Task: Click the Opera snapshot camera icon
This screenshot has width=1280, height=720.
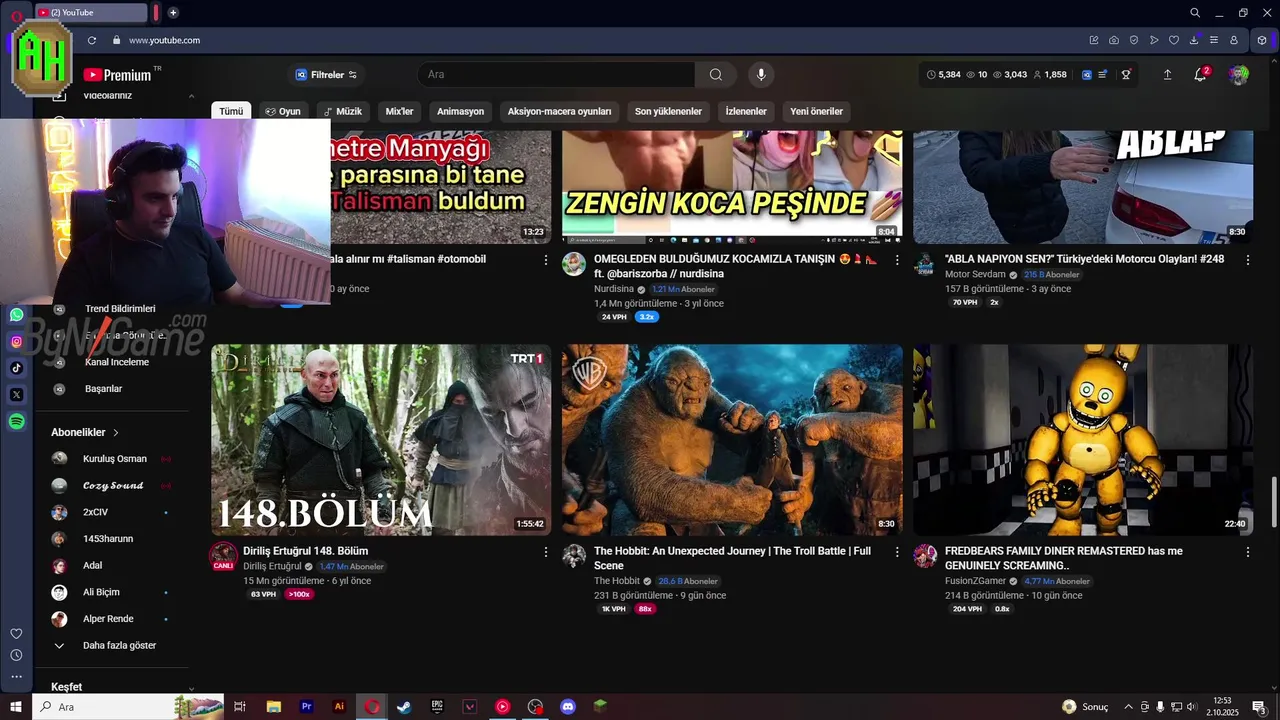Action: [x=1114, y=40]
